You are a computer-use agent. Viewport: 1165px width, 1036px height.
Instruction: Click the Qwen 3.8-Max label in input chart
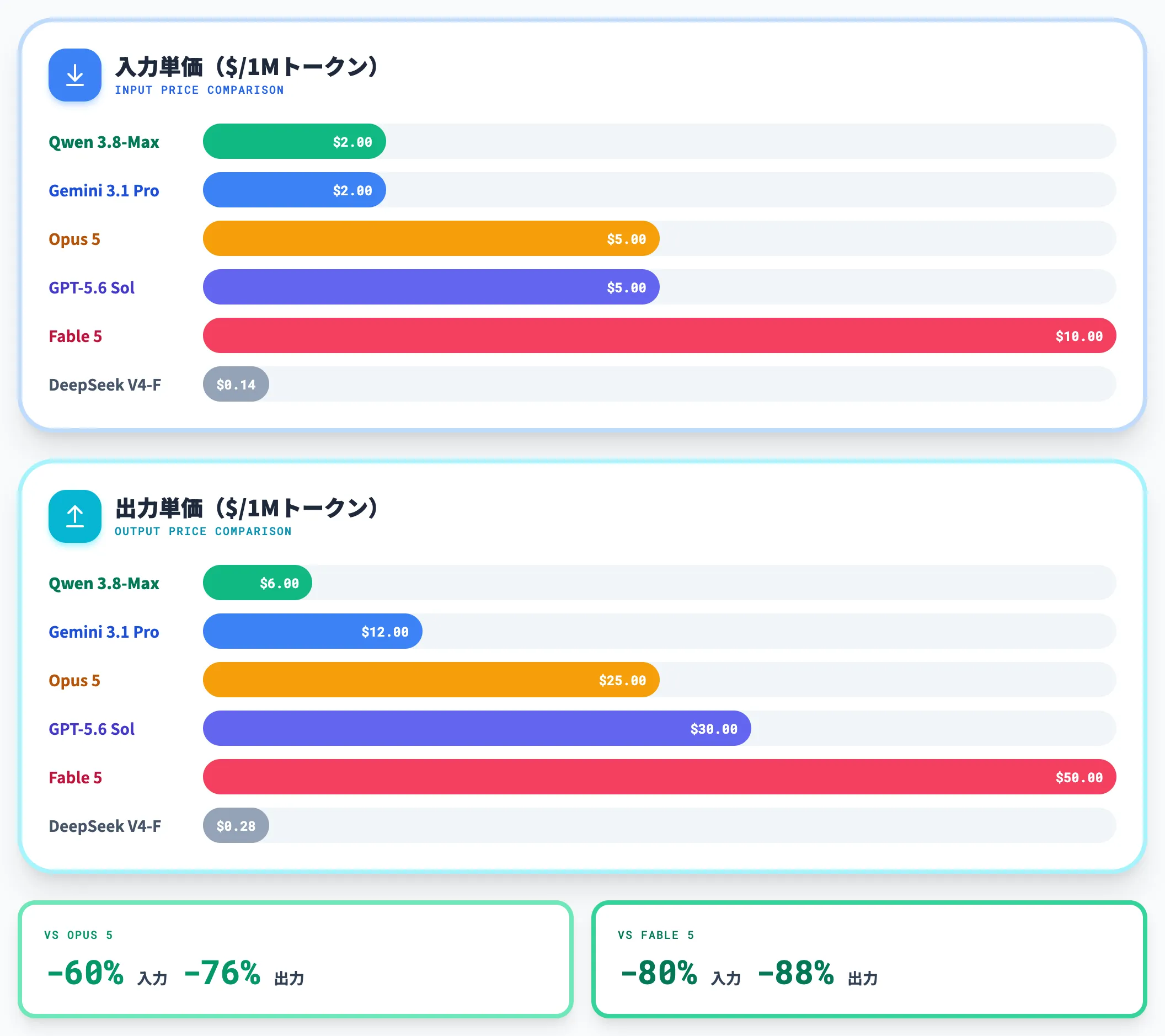pyautogui.click(x=104, y=142)
